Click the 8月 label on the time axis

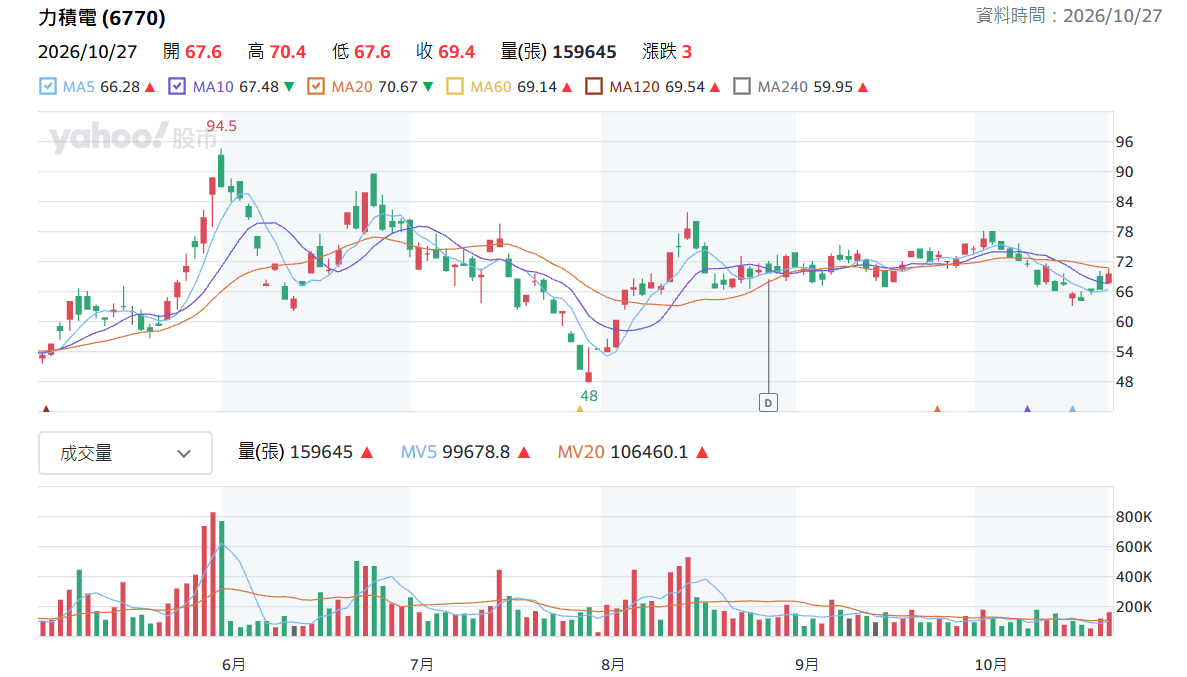[x=612, y=664]
